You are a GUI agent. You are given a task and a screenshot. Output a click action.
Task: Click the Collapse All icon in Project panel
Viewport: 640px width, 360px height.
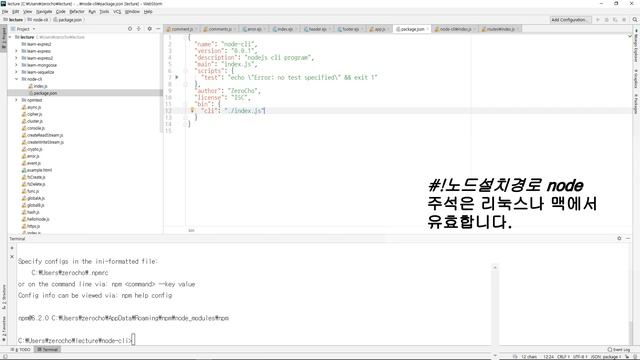(x=139, y=29)
